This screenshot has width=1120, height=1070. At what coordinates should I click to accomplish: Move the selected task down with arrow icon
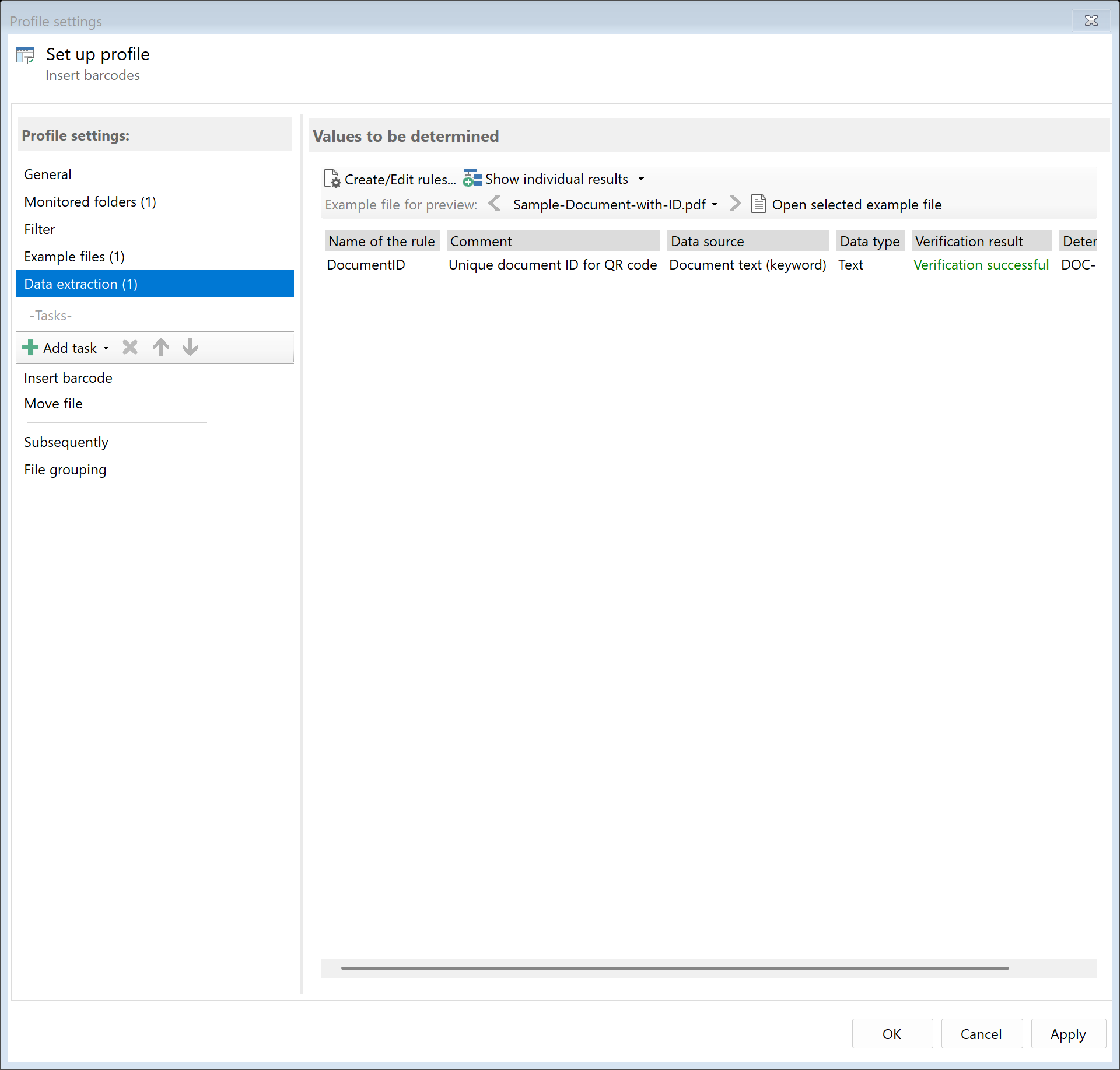[x=190, y=347]
